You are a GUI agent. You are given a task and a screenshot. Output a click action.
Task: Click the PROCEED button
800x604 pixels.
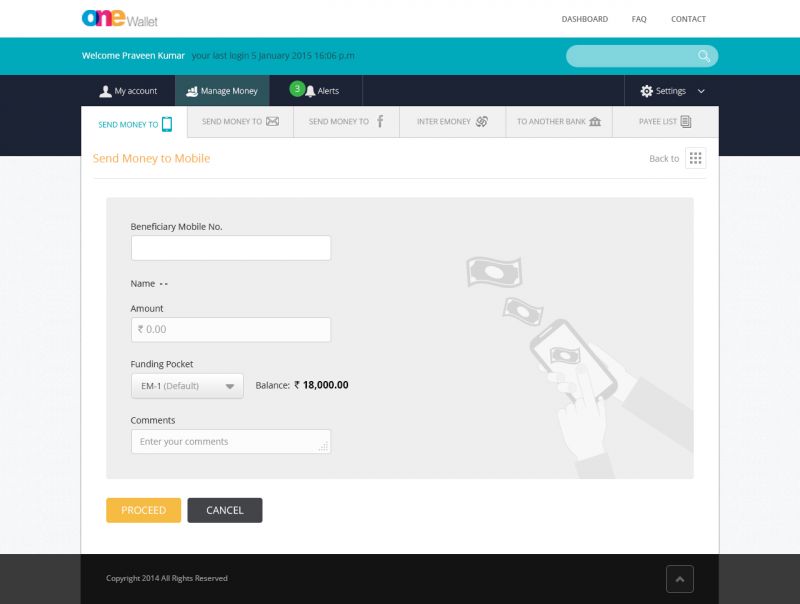coord(143,510)
